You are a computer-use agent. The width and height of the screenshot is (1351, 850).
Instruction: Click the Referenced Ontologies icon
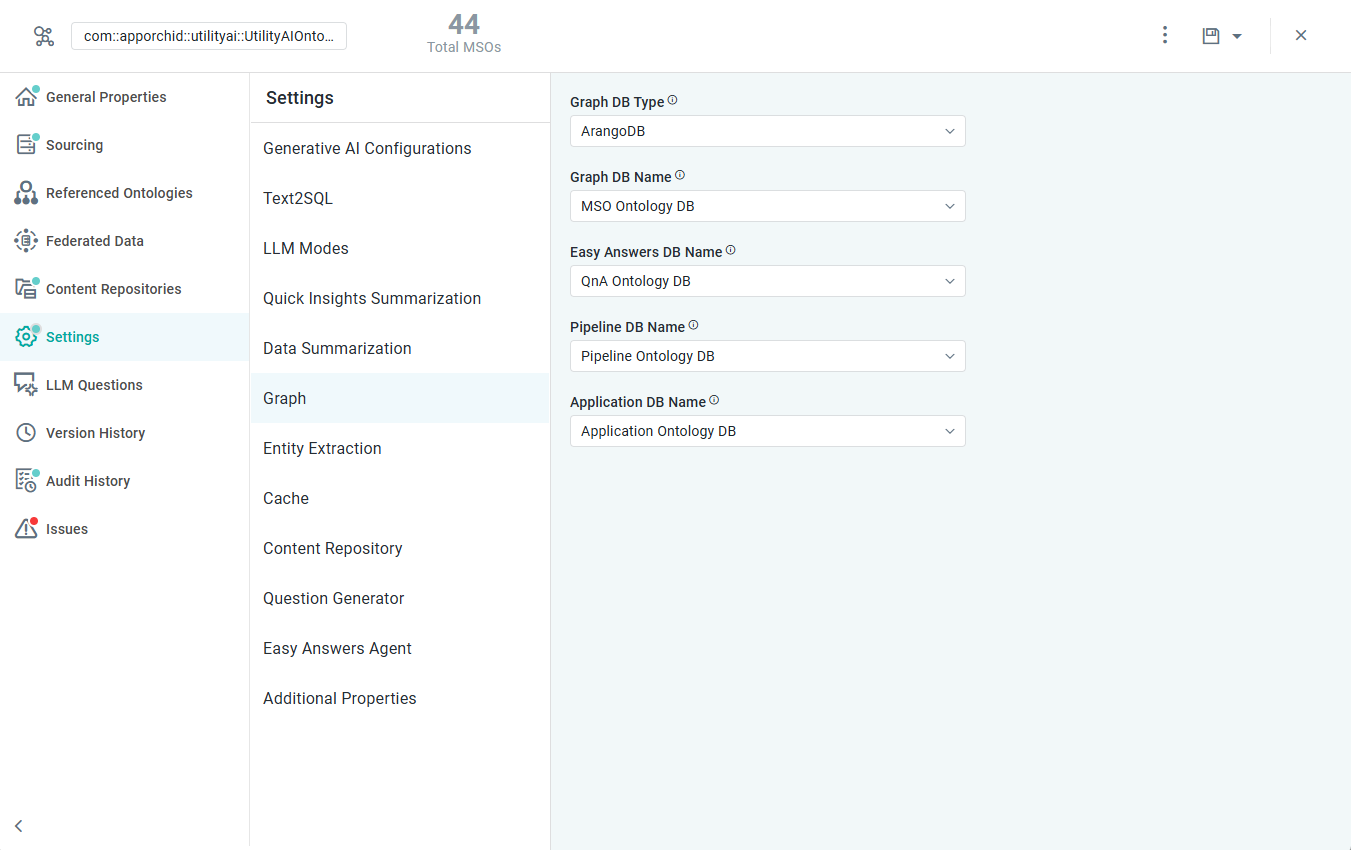26,193
